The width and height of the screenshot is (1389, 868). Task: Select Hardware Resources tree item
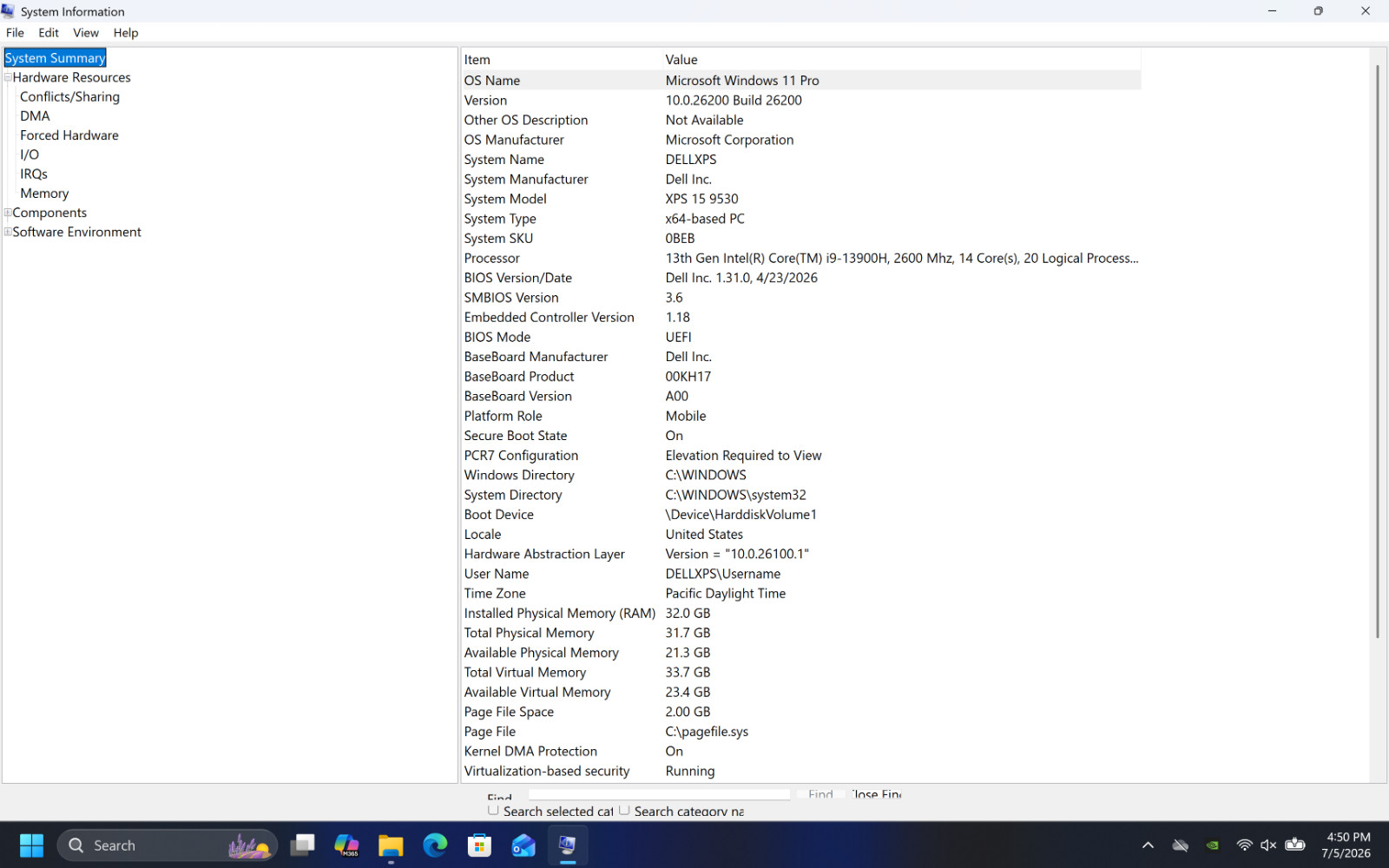[71, 77]
